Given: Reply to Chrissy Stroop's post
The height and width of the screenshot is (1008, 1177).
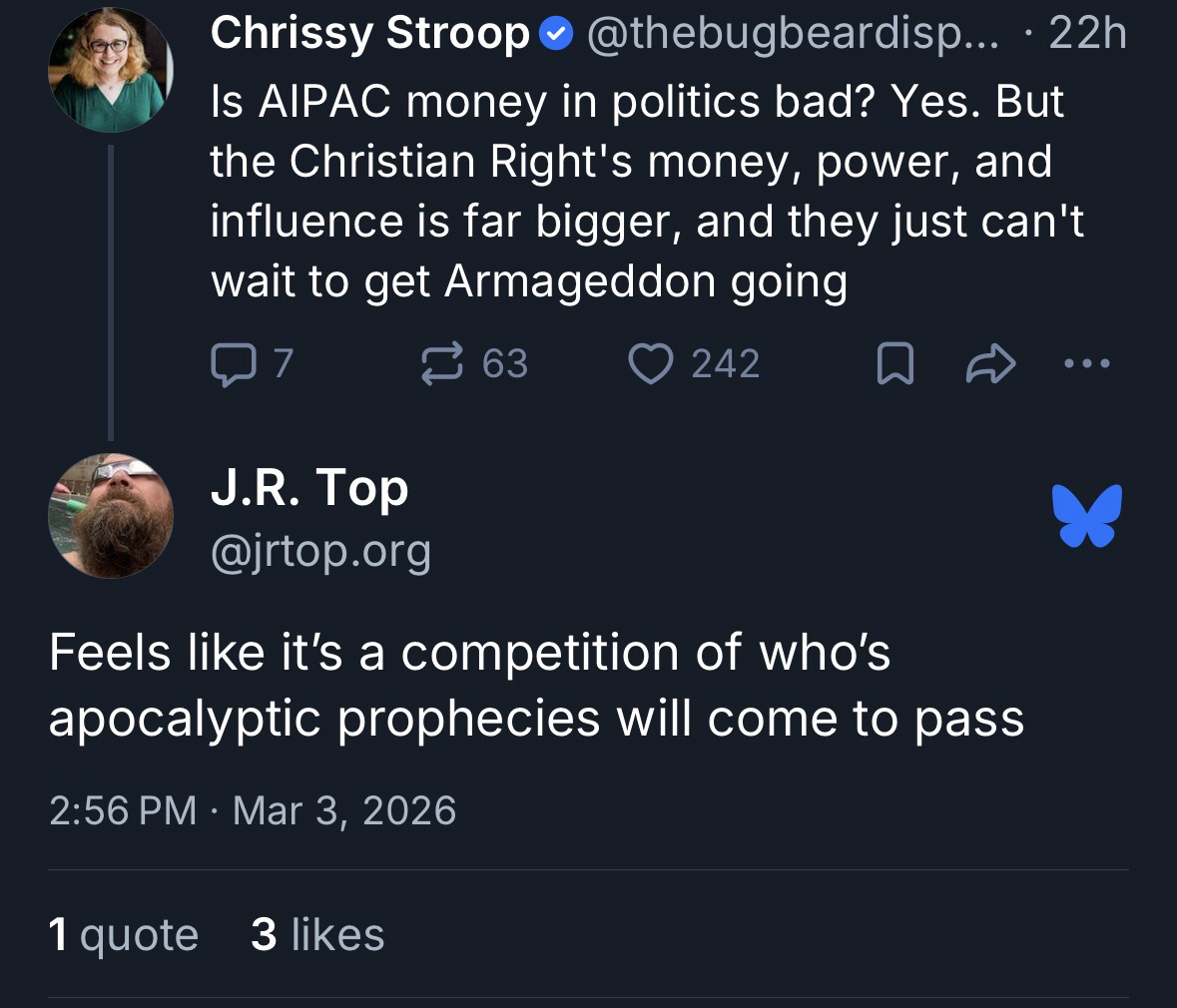Looking at the screenshot, I should pyautogui.click(x=232, y=364).
